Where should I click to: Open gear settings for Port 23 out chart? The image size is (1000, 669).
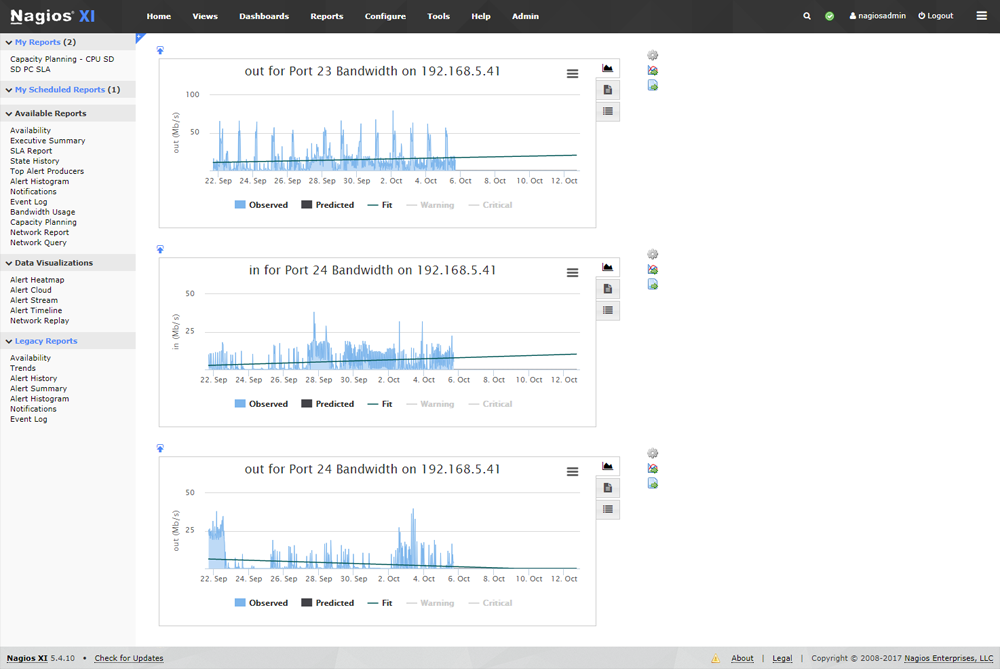[653, 56]
